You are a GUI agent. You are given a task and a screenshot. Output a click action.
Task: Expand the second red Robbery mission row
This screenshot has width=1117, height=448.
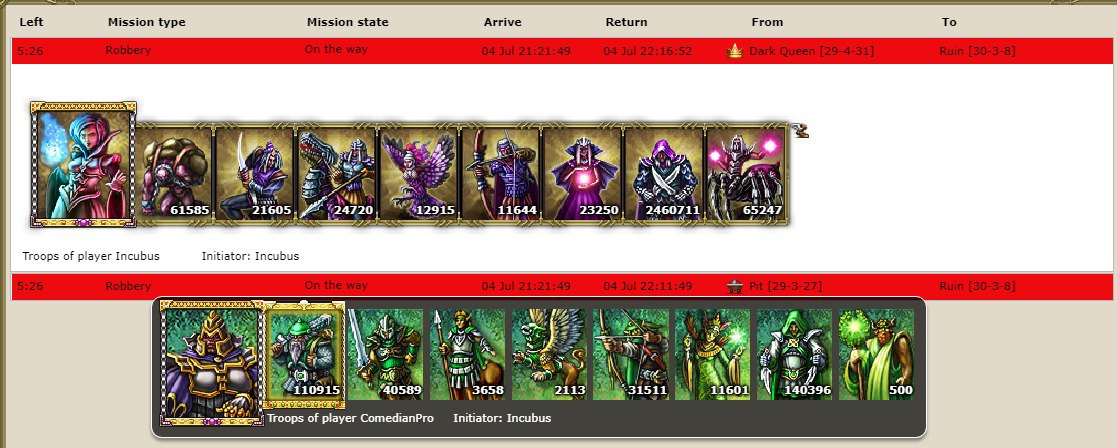point(562,286)
